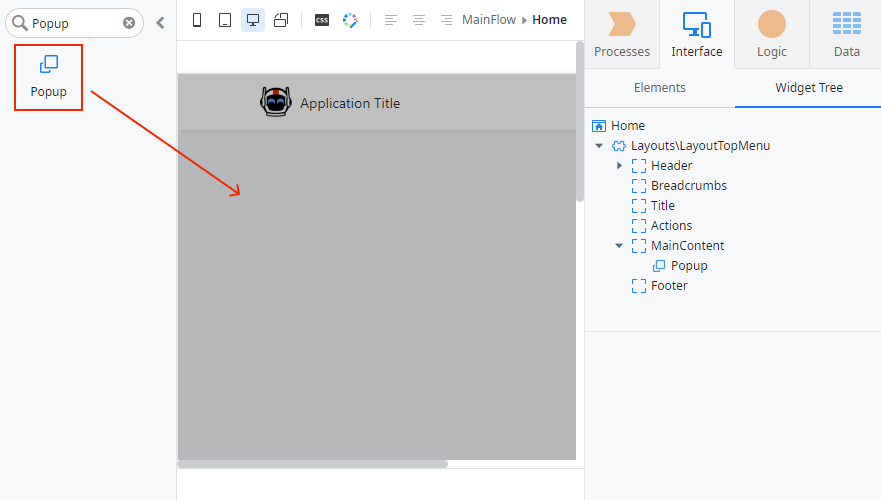881x500 pixels.
Task: Clear the Popup search text
Action: click(x=129, y=23)
